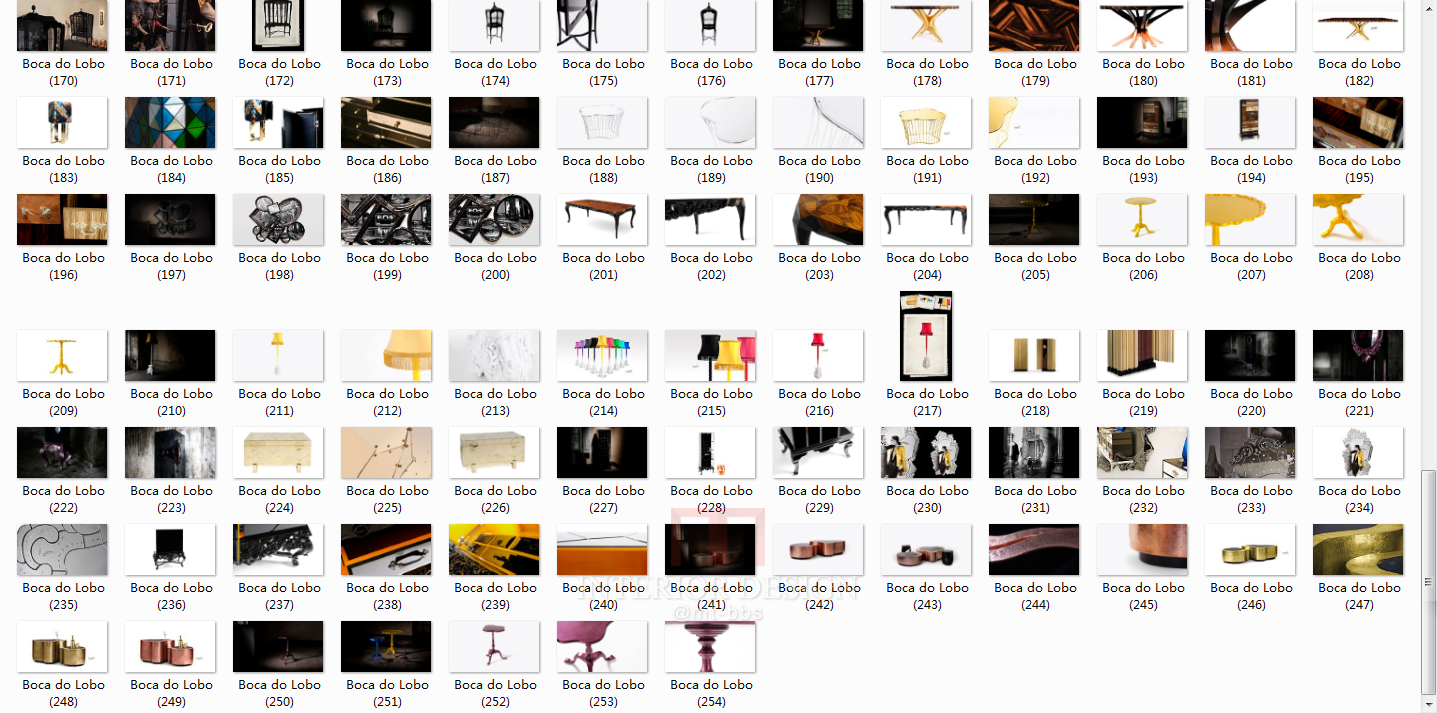Select the Boca do Lobo (249) copper thumbnail
Screen dimensions: 1437x713
170,646
